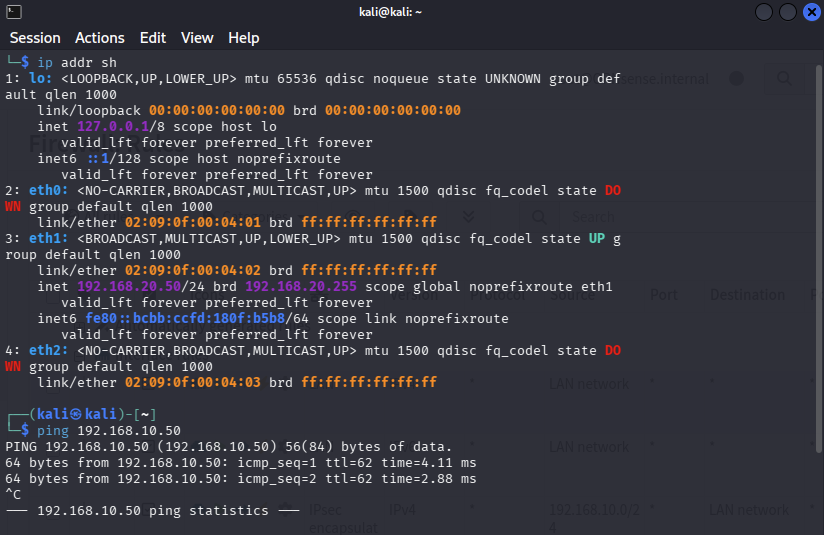Click the icmp_seq=2 ping reply line
The width and height of the screenshot is (824, 535).
click(241, 478)
